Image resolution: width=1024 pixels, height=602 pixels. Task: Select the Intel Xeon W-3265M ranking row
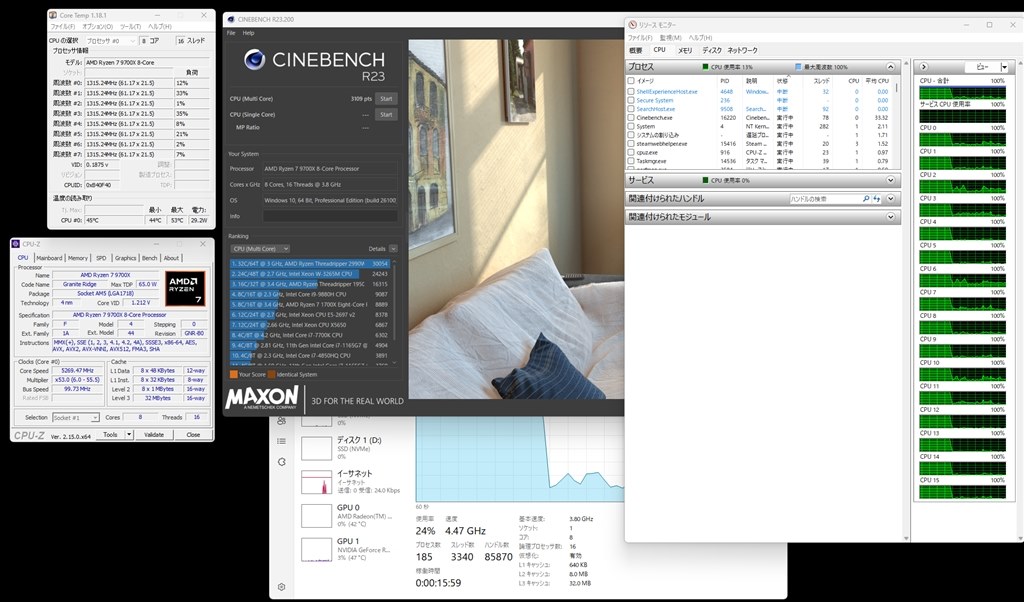pos(310,274)
